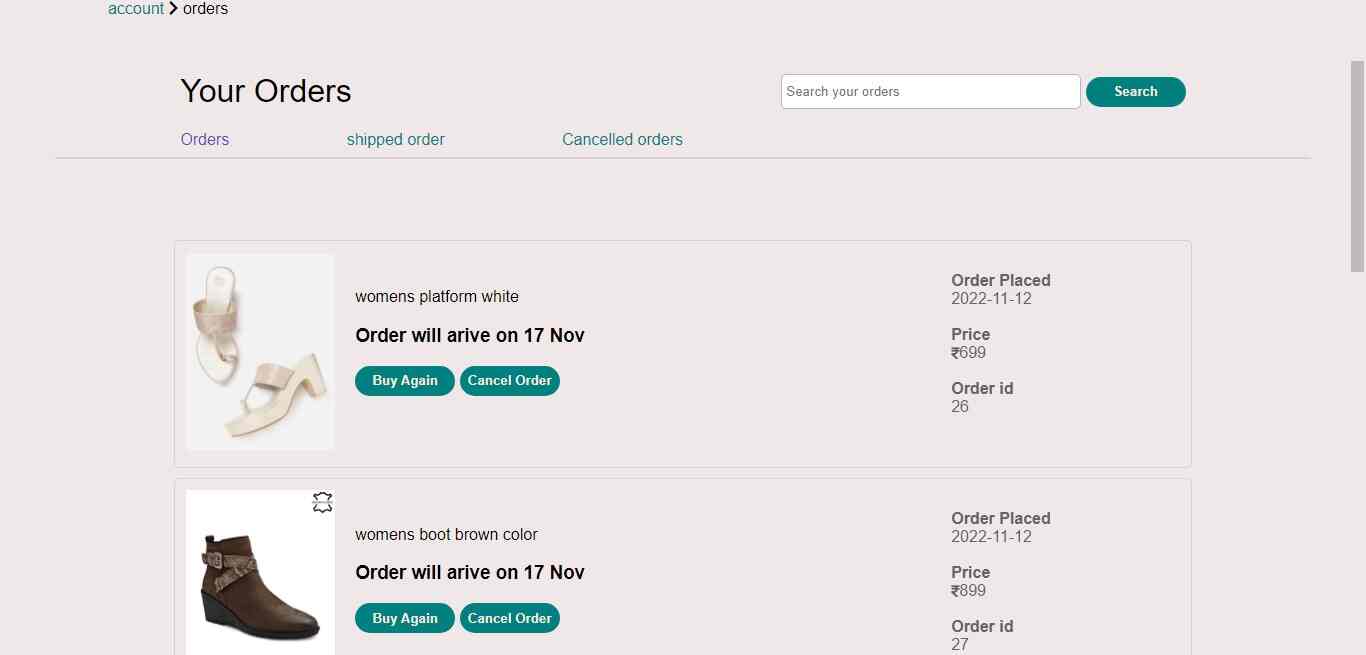Image resolution: width=1366 pixels, height=655 pixels.
Task: Switch to the Orders tab
Action: pyautogui.click(x=205, y=139)
